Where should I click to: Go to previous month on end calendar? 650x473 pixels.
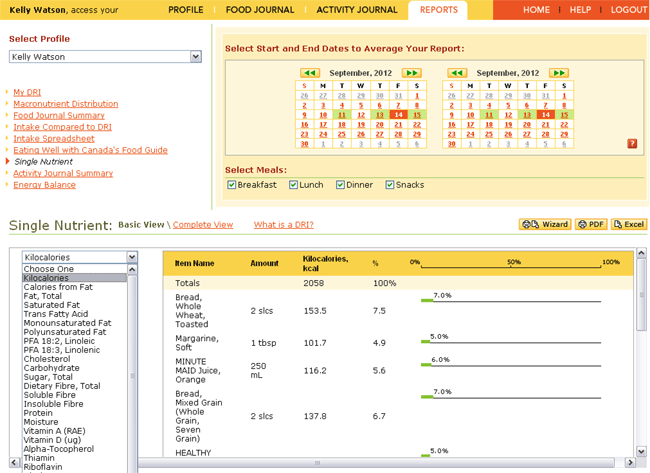457,73
